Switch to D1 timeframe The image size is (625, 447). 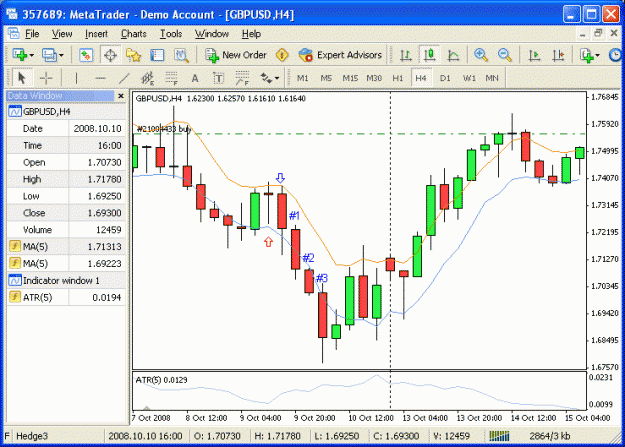[445, 78]
